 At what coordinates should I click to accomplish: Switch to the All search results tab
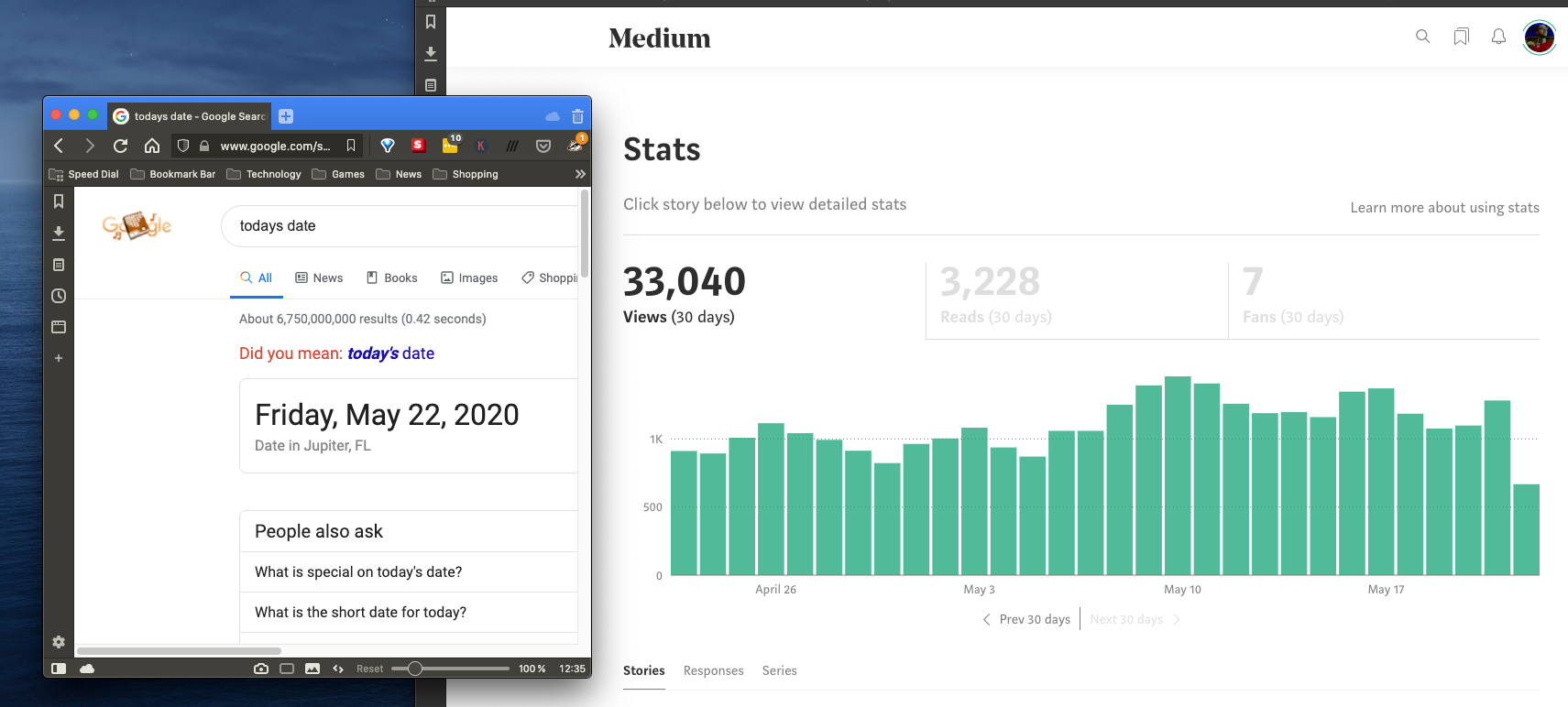pyautogui.click(x=257, y=277)
